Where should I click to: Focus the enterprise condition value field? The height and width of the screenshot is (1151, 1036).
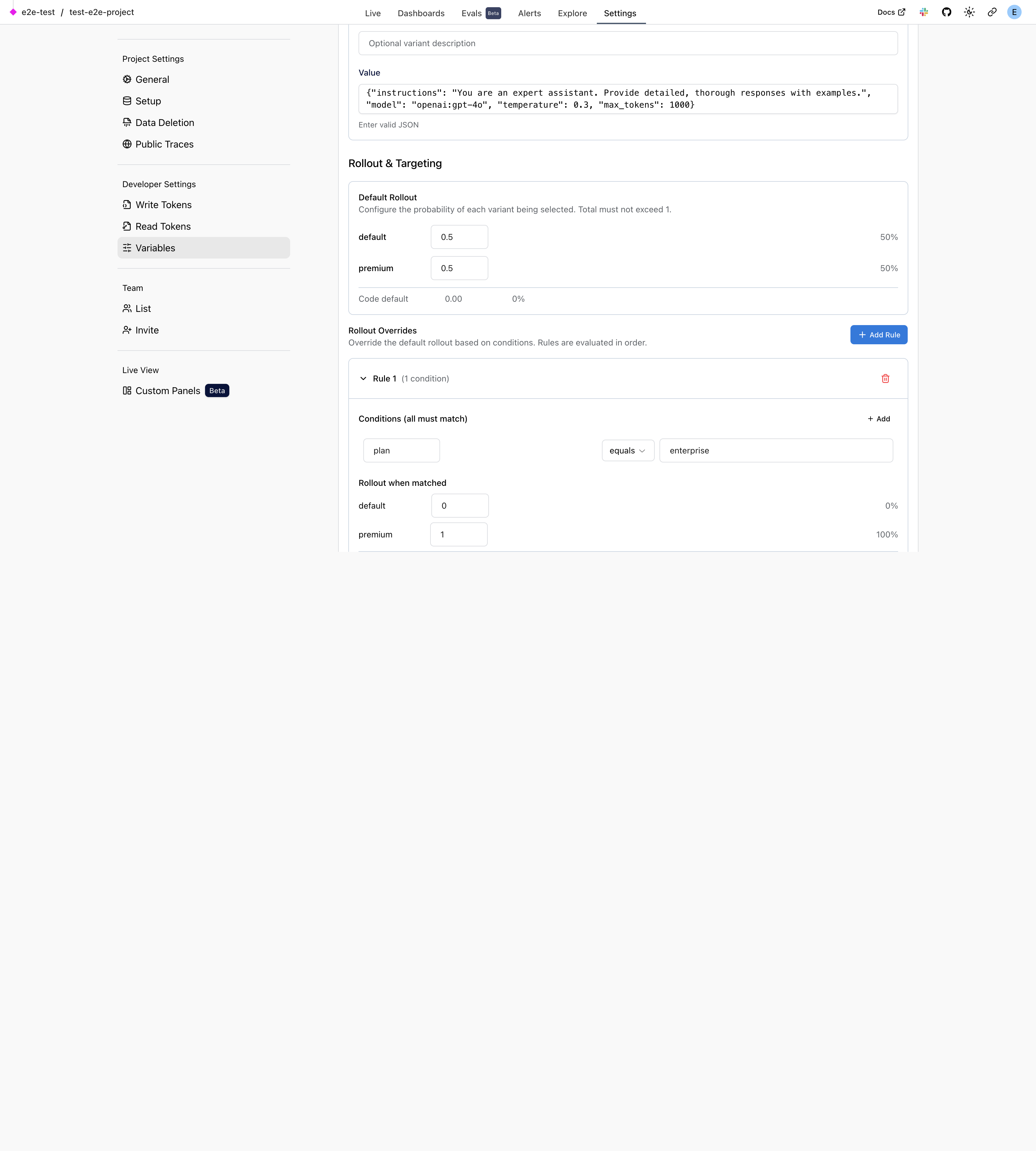click(x=775, y=450)
